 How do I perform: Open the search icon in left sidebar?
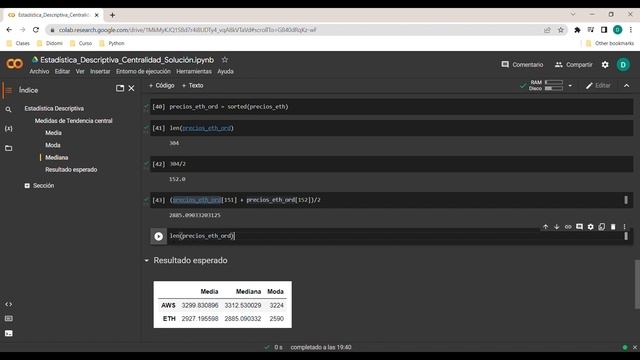(8, 109)
